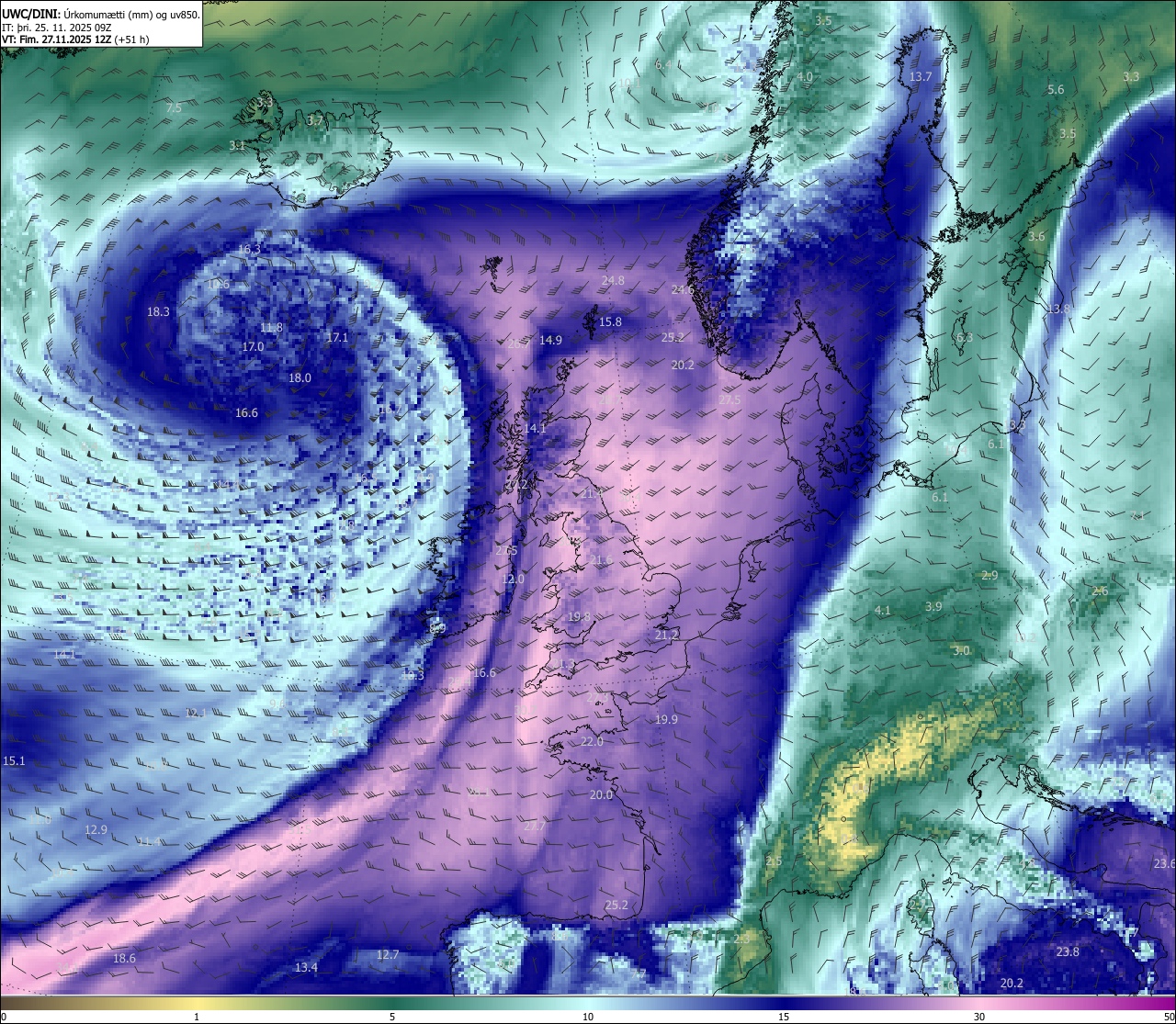The height and width of the screenshot is (1024, 1176).
Task: Click the map value 3.0 over southern Germany
Action: coord(961,650)
